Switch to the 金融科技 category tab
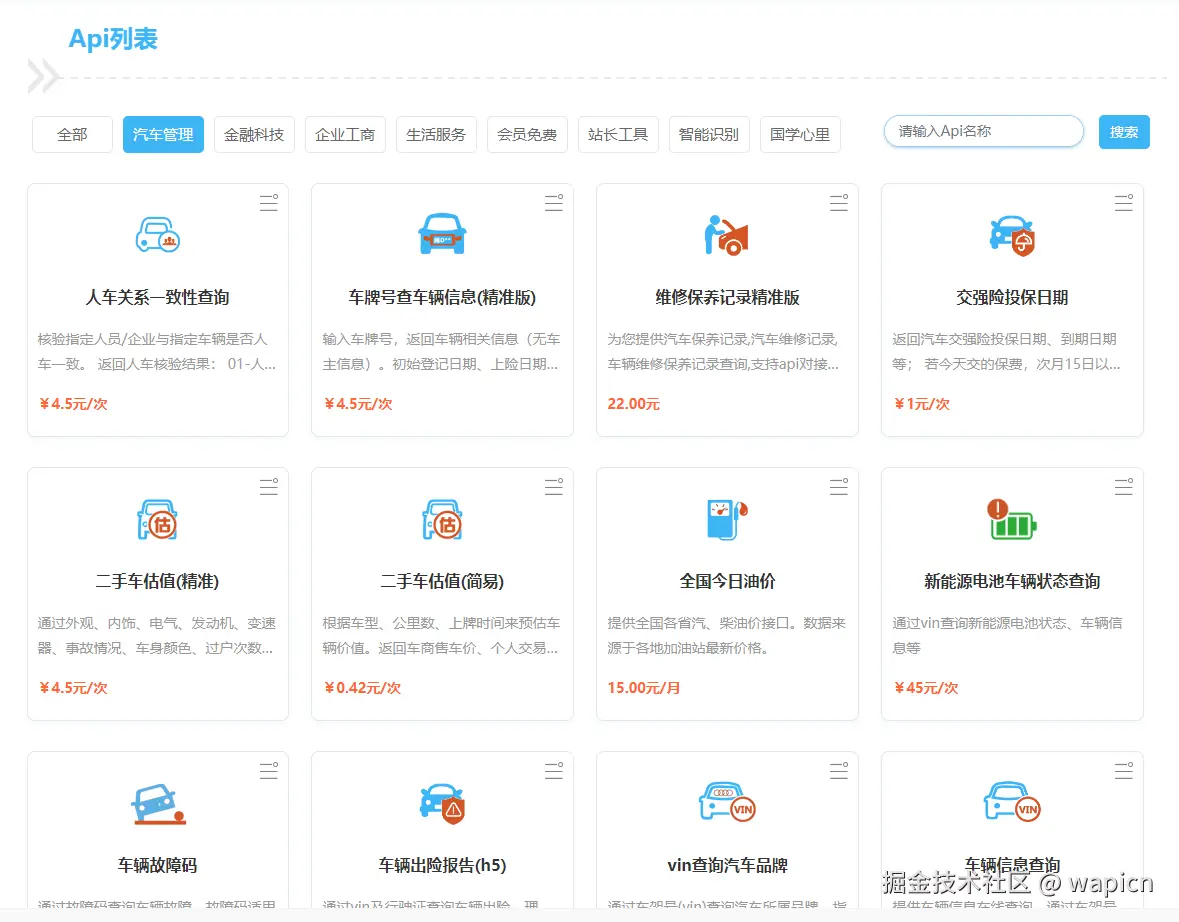This screenshot has height=922, width=1179. pos(254,134)
